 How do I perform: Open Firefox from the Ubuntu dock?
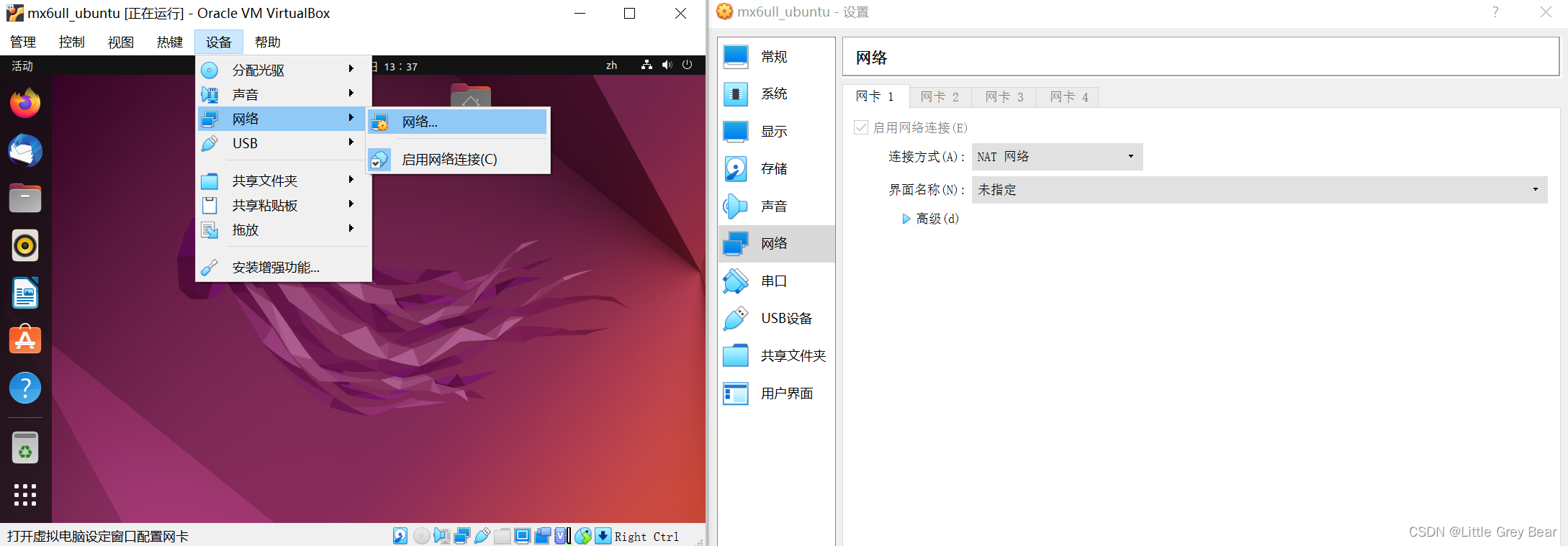25,104
